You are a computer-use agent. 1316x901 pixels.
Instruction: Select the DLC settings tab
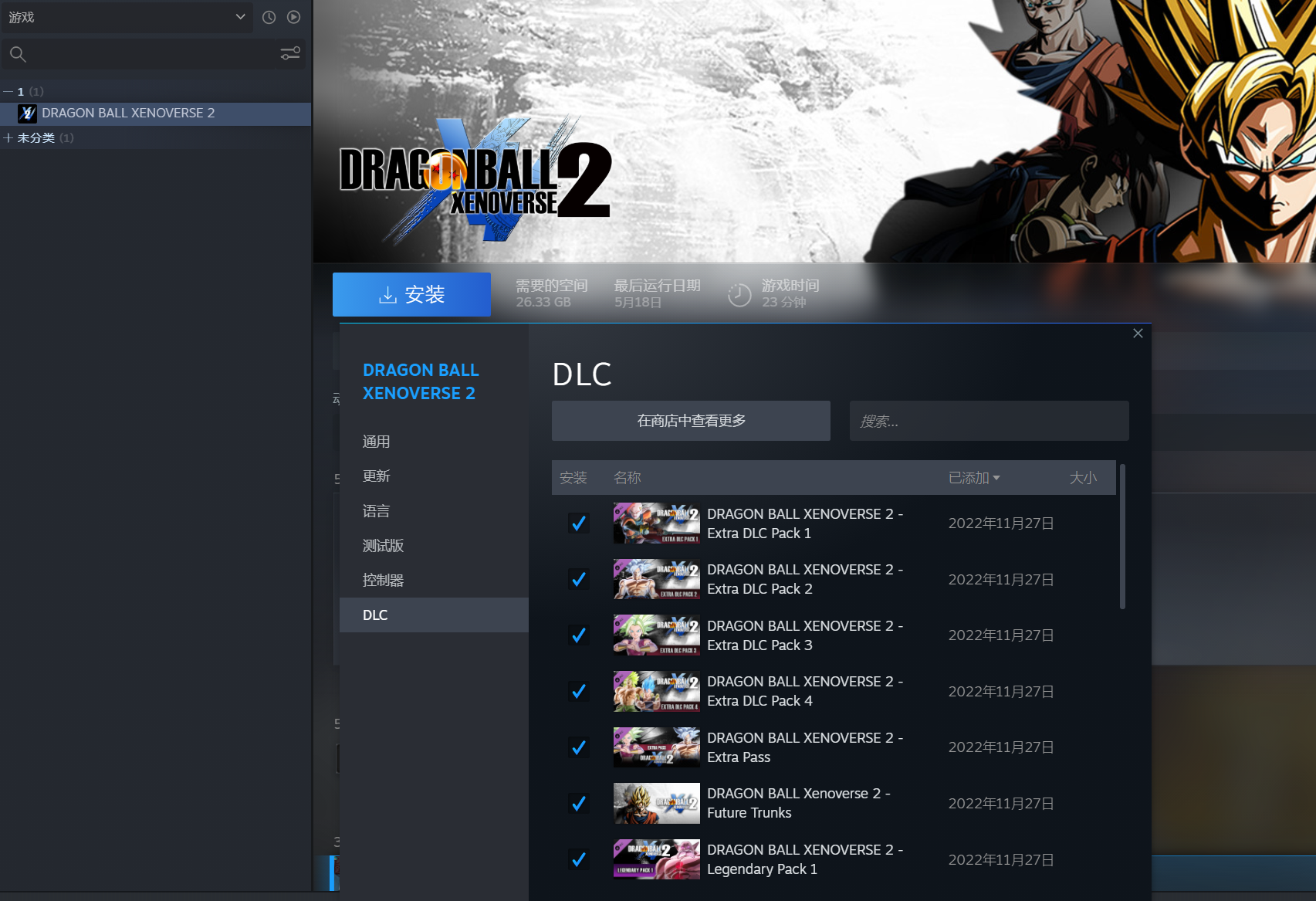point(434,615)
